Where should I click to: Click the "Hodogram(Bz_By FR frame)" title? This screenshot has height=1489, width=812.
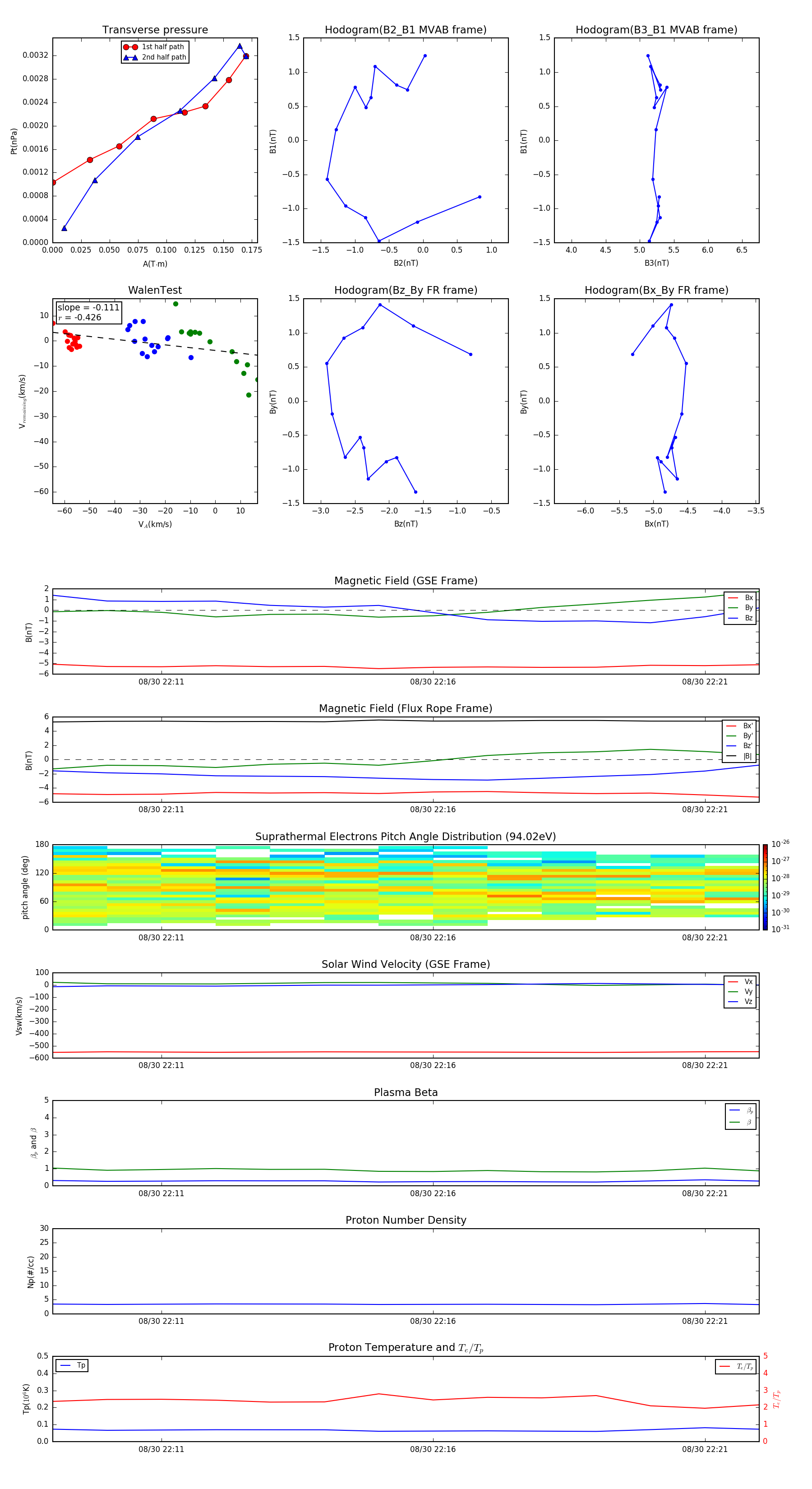[x=406, y=290]
